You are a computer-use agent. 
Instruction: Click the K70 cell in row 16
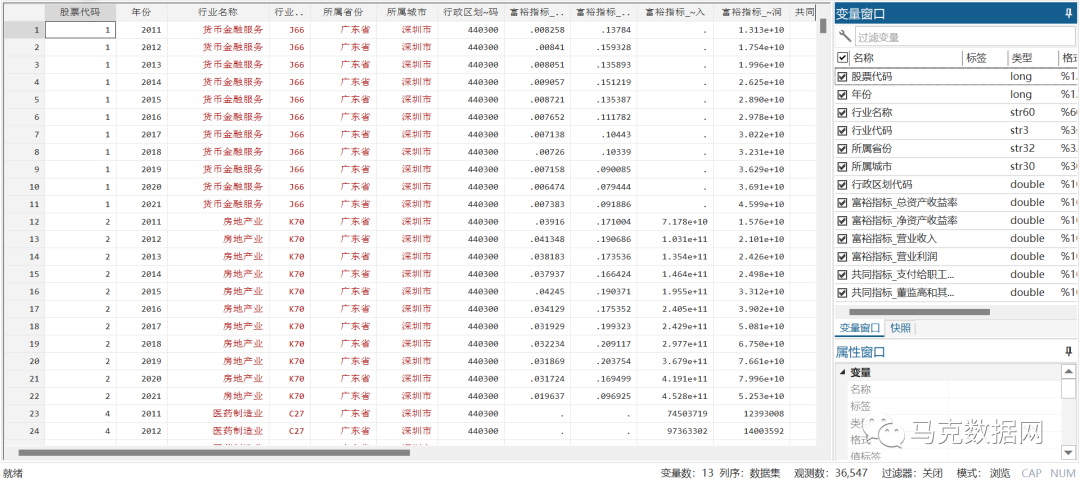(x=290, y=291)
